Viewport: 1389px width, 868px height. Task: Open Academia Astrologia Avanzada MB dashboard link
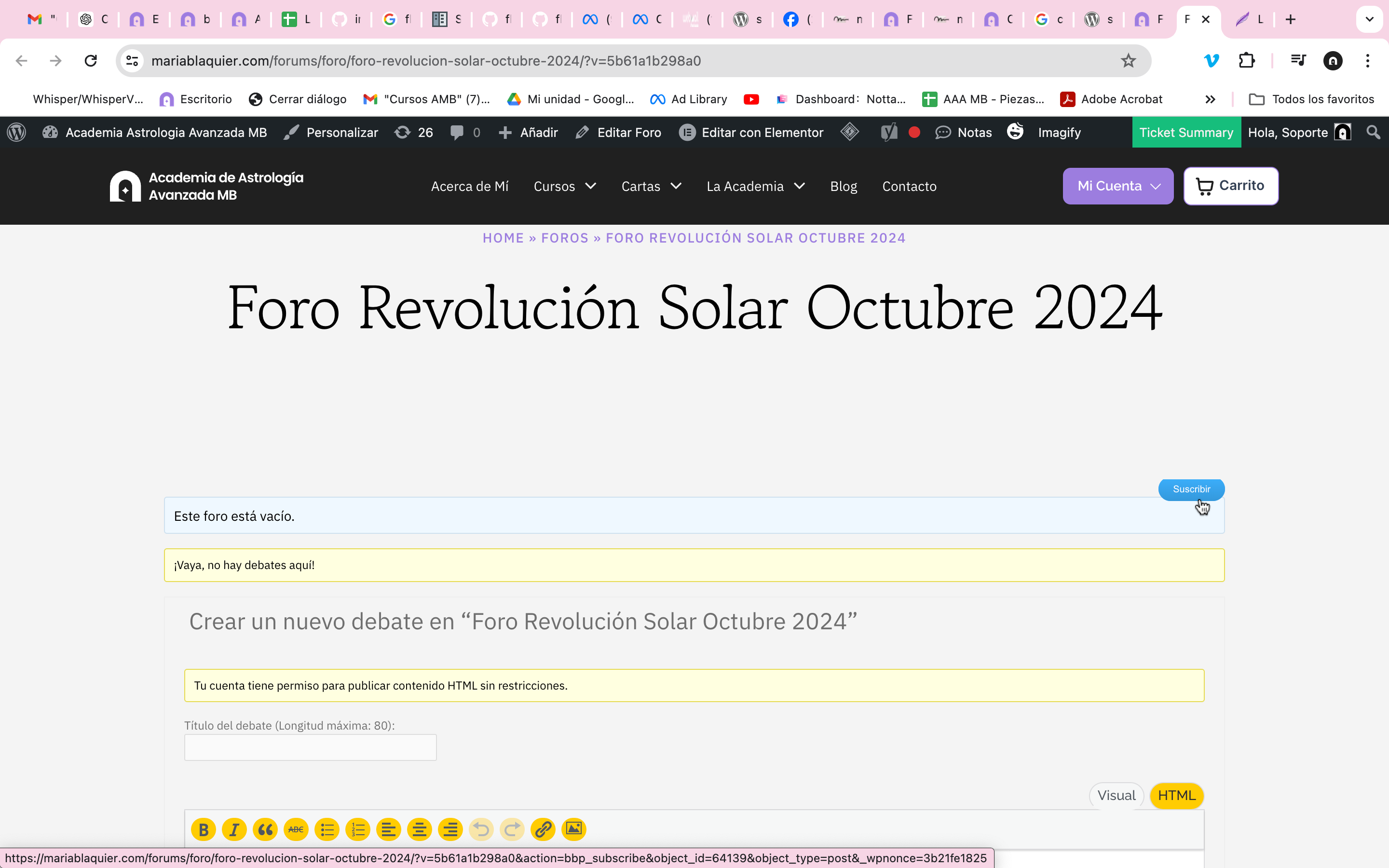tap(155, 133)
